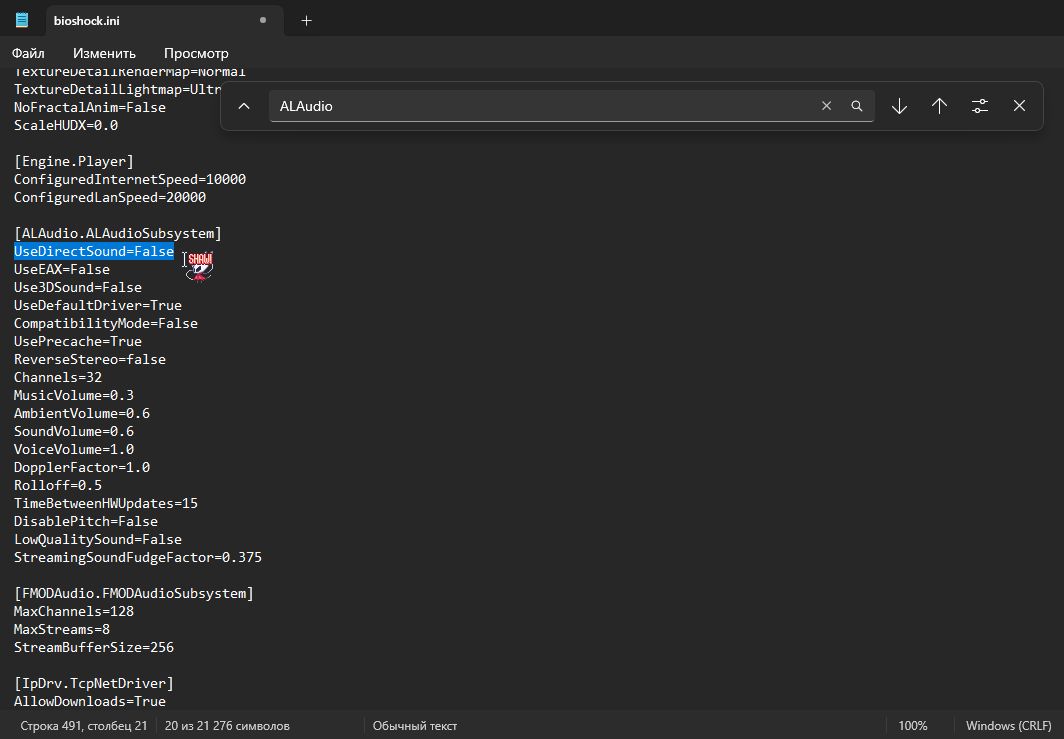1064x739 pixels.
Task: Find previous match with up arrow
Action: coord(939,106)
